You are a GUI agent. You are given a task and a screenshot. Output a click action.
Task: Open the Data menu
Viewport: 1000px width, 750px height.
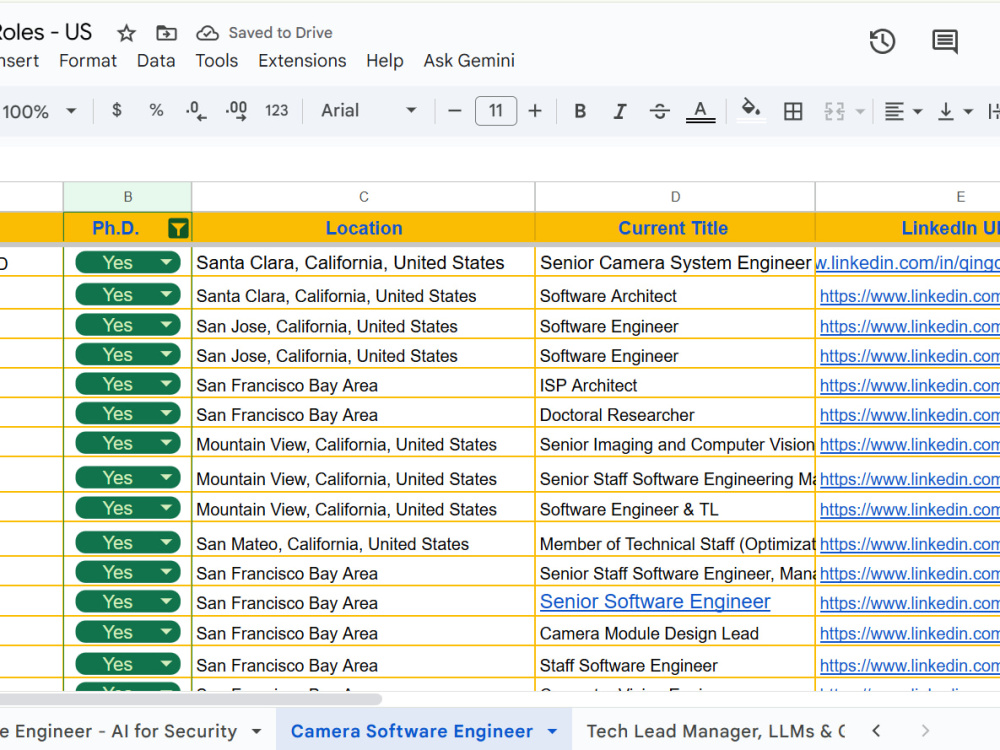(x=156, y=61)
